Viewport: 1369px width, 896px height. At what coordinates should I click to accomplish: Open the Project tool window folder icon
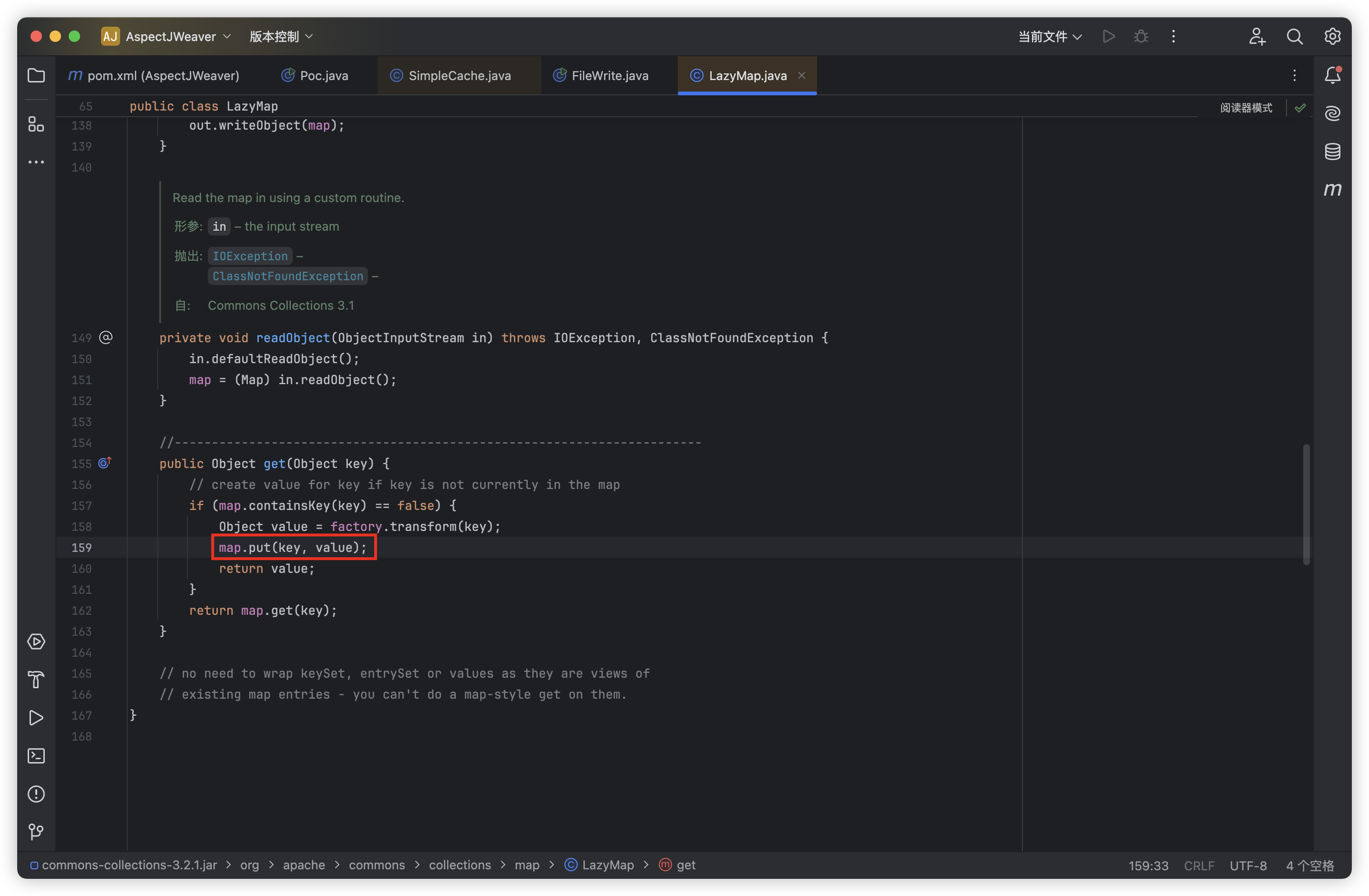pyautogui.click(x=36, y=75)
